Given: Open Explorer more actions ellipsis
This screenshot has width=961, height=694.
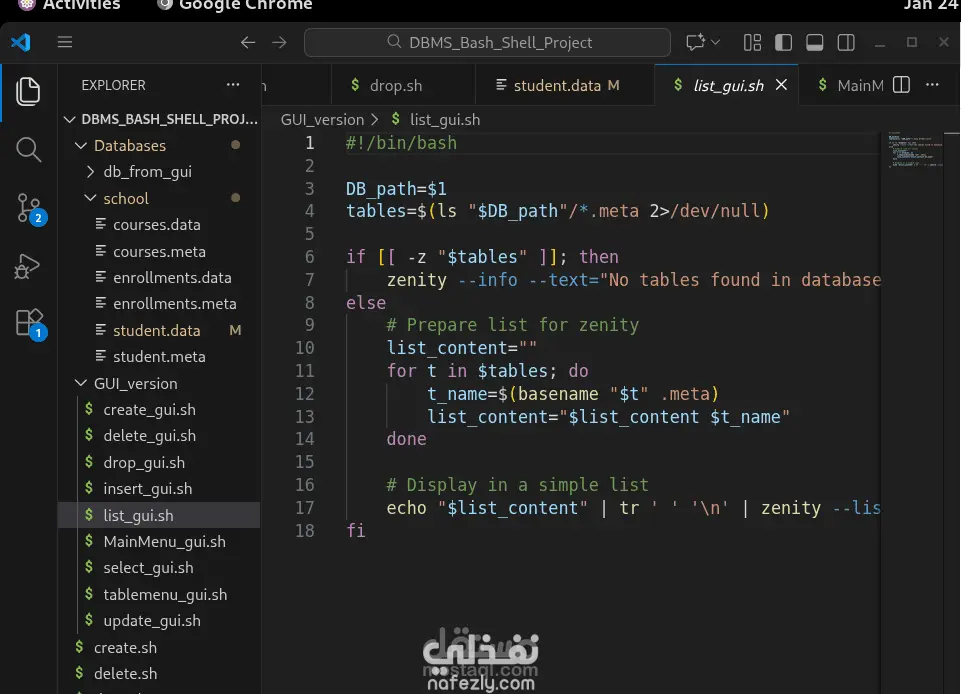Looking at the screenshot, I should [x=233, y=85].
